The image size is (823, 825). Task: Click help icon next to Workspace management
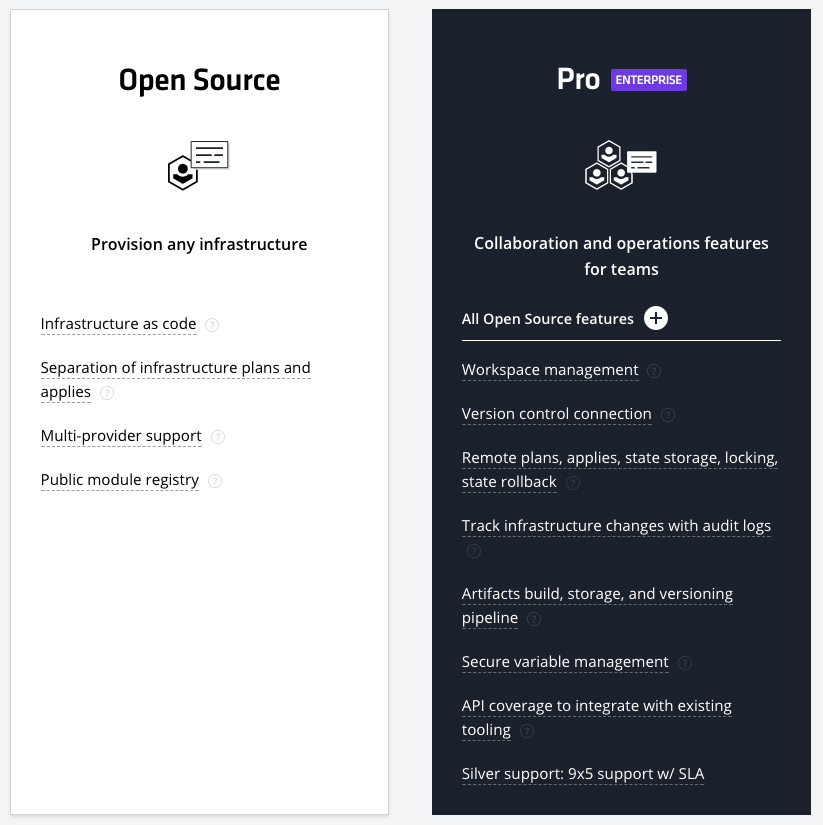click(x=654, y=371)
